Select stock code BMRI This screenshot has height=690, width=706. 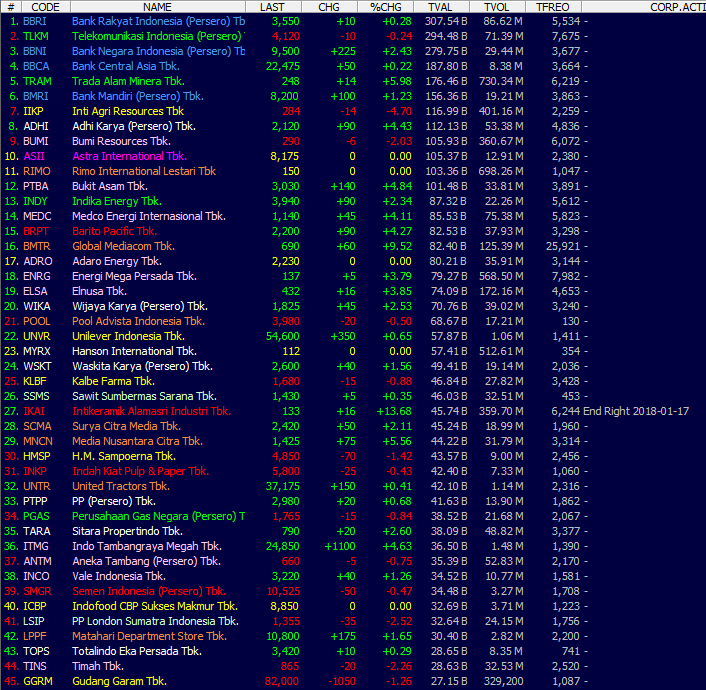36,96
